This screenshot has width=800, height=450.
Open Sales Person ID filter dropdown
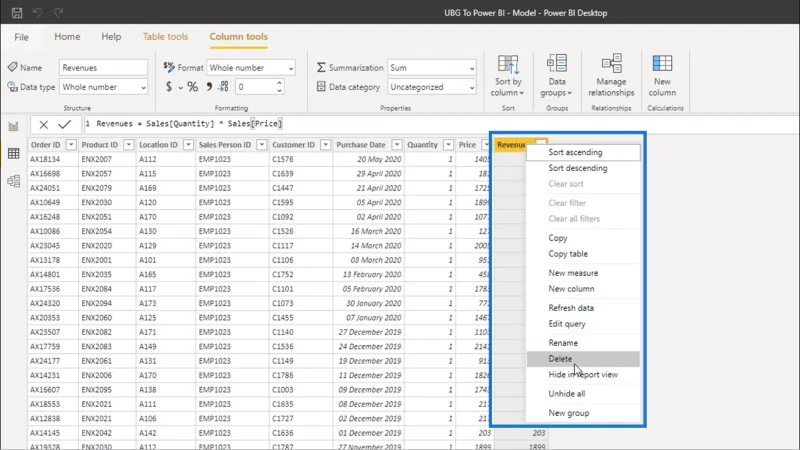click(x=262, y=145)
